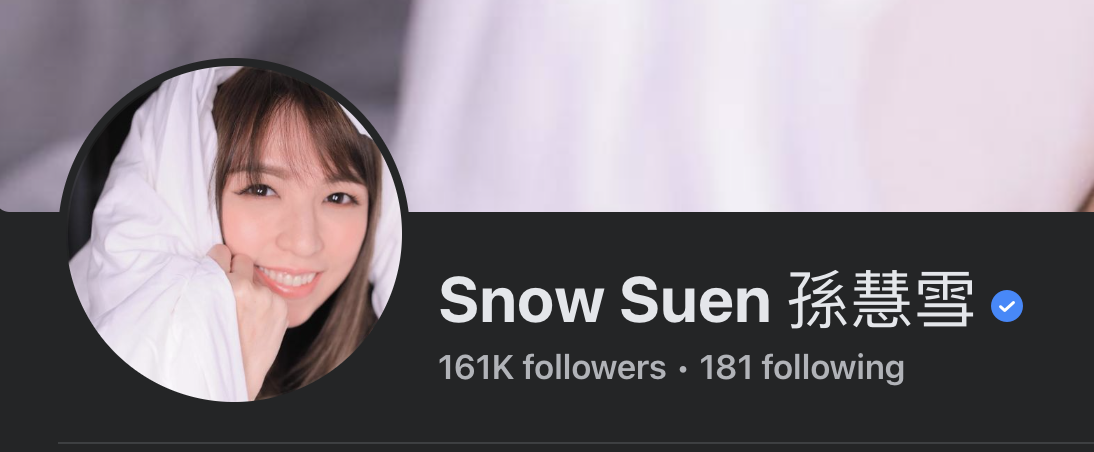Click the word 'Suen' in the profile title
The height and width of the screenshot is (452, 1094).
tap(695, 301)
